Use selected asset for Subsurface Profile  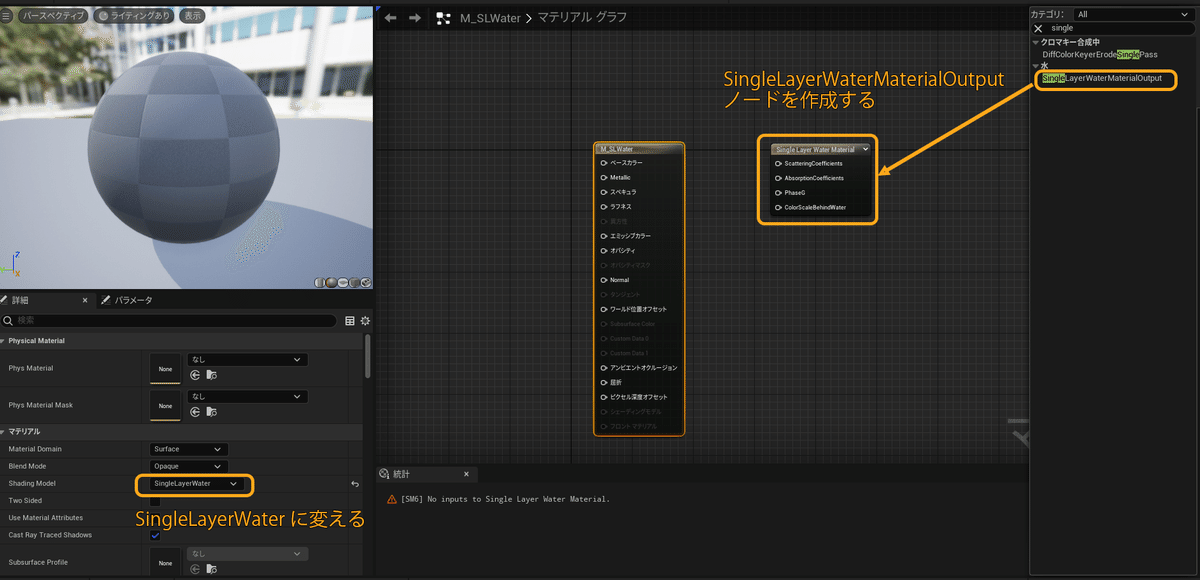pos(195,569)
